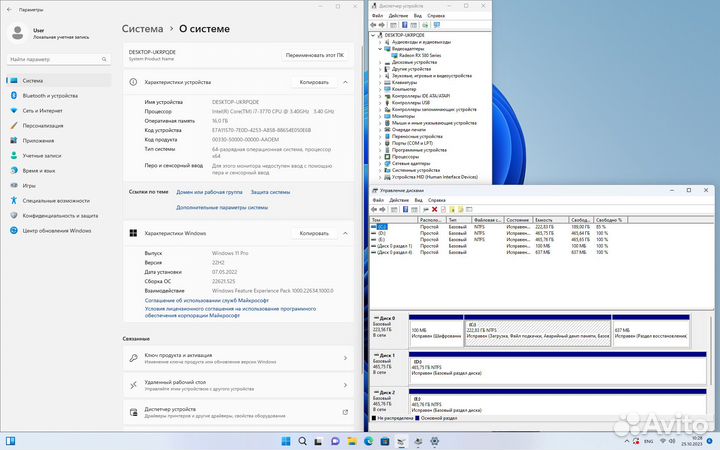Image resolution: width=720 pixels, height=450 pixels.
Task: Open Действие menu in Disk Management
Action: tap(399, 200)
